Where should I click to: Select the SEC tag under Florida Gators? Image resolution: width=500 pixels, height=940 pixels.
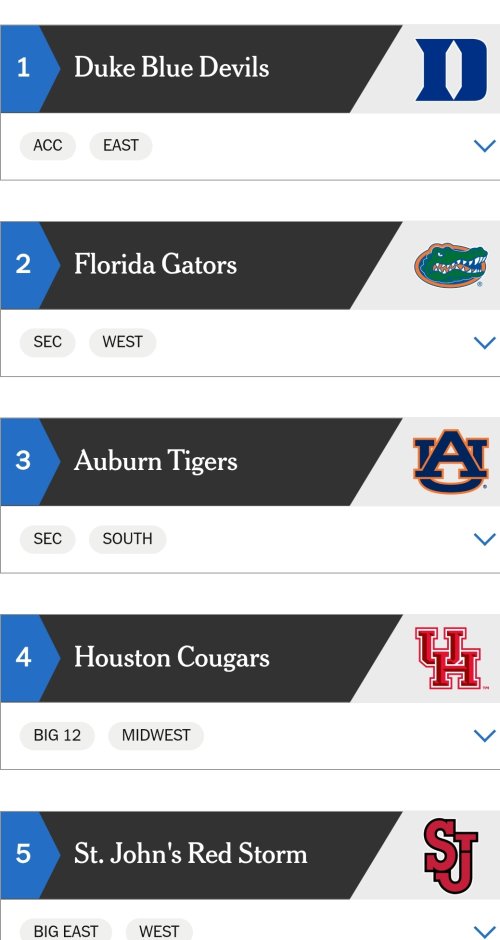(48, 342)
